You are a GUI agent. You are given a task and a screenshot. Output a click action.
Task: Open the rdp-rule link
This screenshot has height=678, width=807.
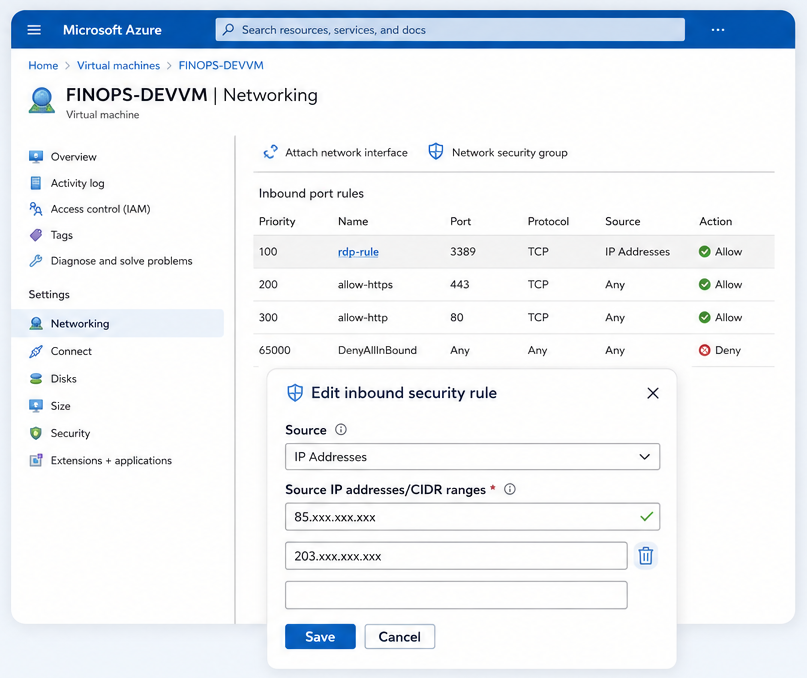pos(358,252)
